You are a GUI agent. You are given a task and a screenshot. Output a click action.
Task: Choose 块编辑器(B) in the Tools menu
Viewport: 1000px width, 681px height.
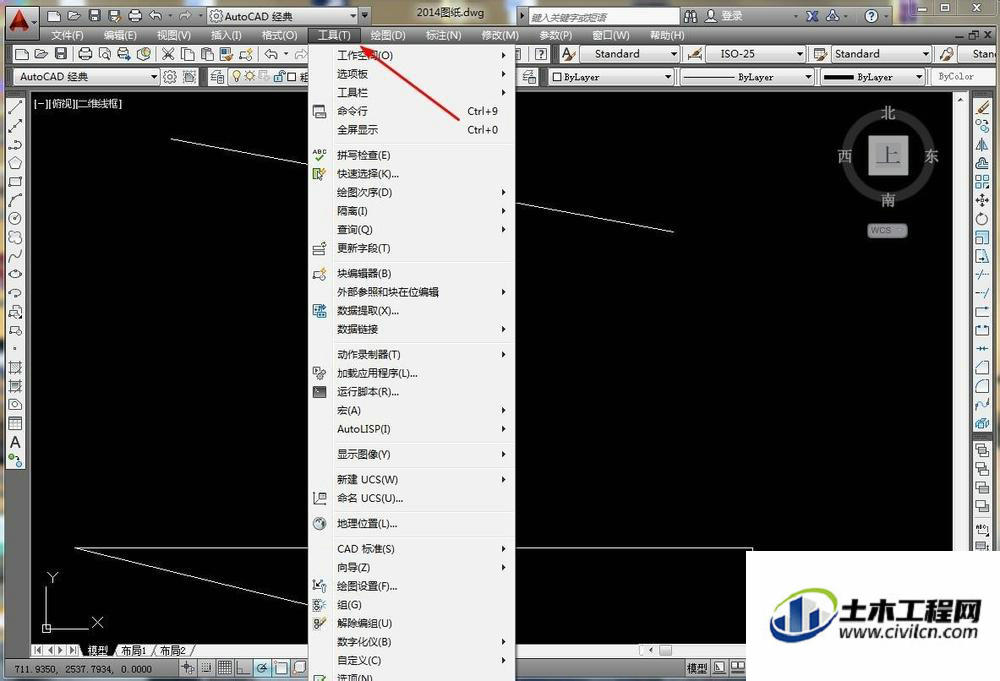click(x=411, y=274)
